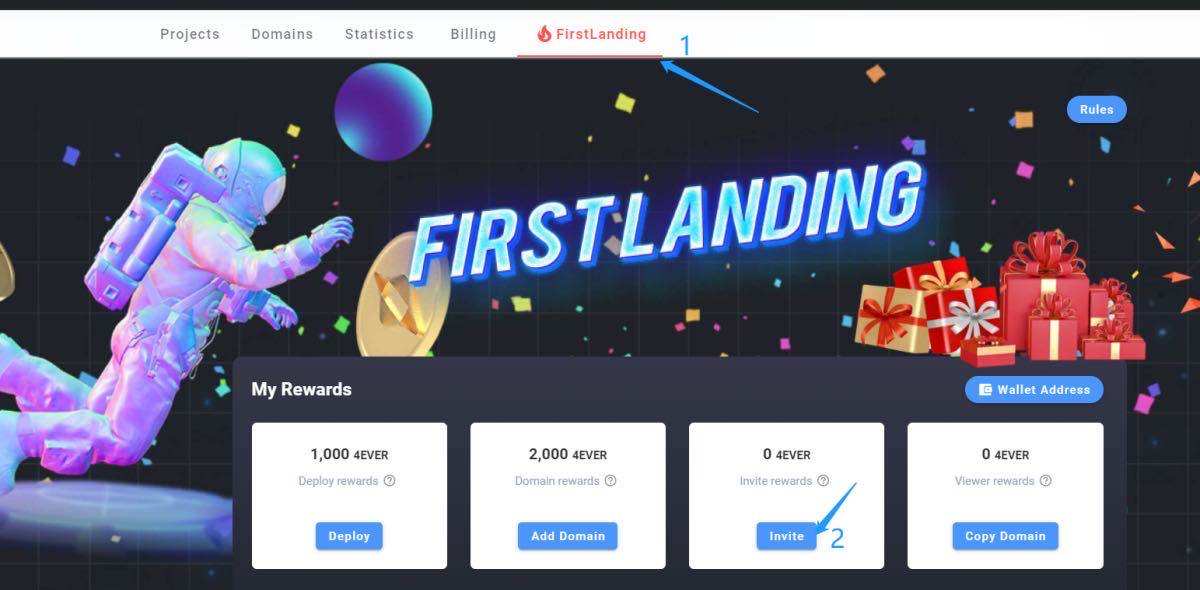
Task: Open the Rules button
Action: [x=1096, y=110]
